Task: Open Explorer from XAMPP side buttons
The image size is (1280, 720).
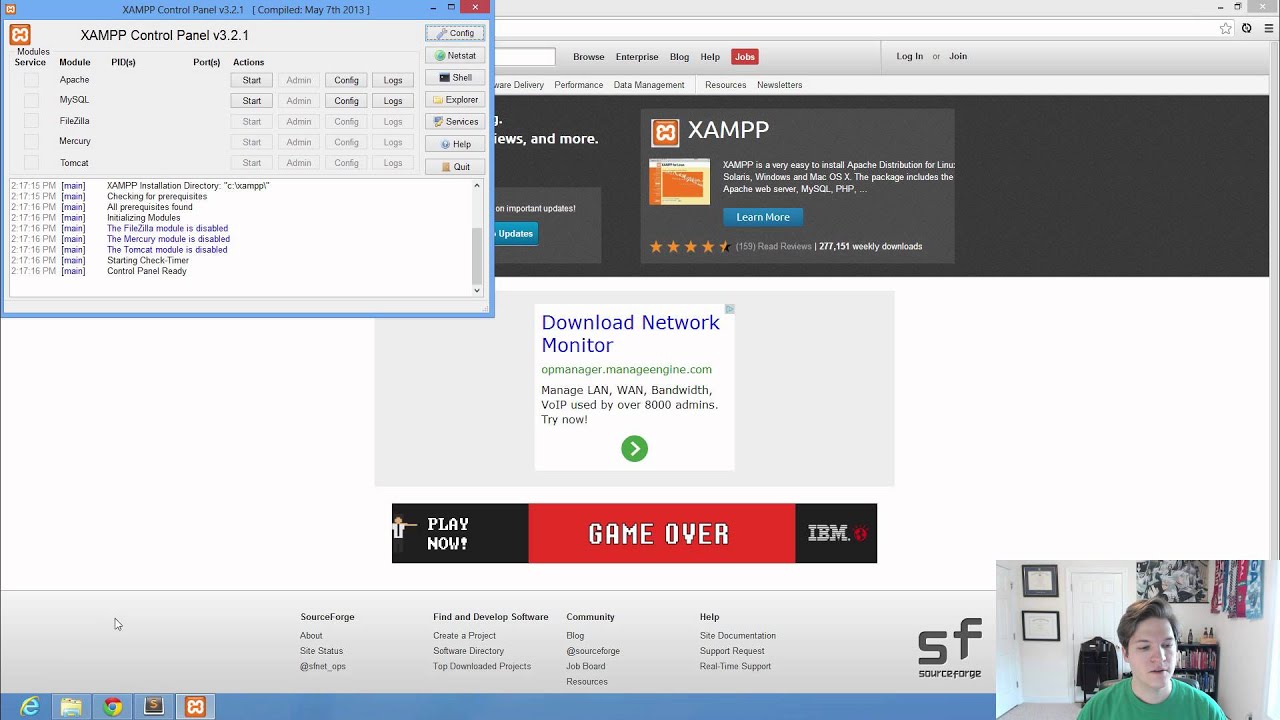Action: pyautogui.click(x=455, y=99)
